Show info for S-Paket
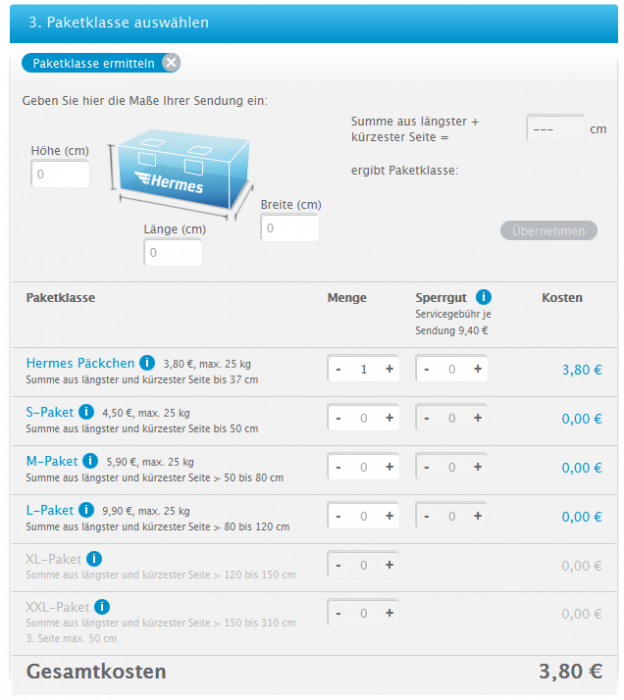624x700 pixels. 87,412
